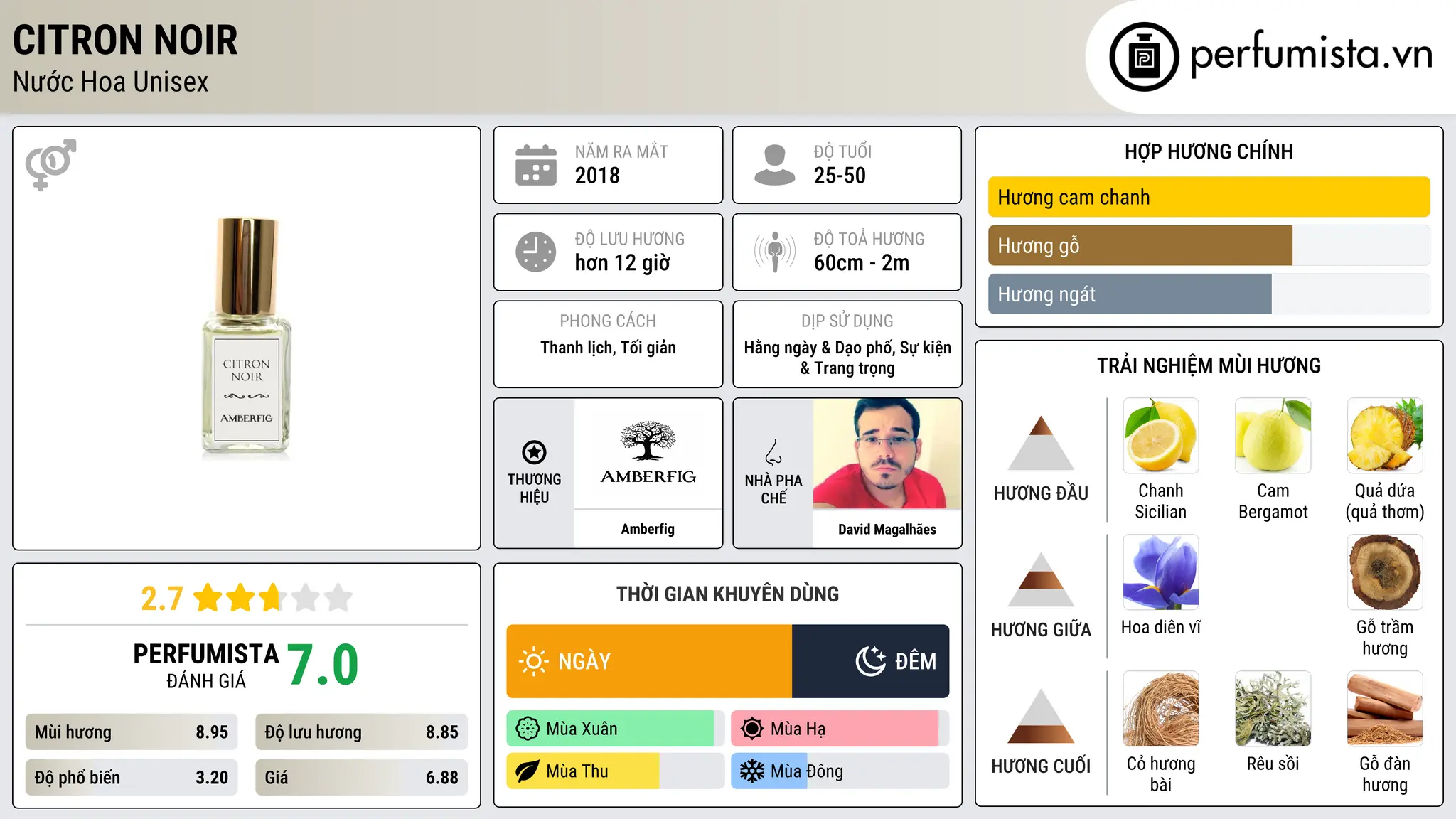The height and width of the screenshot is (819, 1456).
Task: Select the Cỏ hương bài vetiver image
Action: tap(1161, 709)
